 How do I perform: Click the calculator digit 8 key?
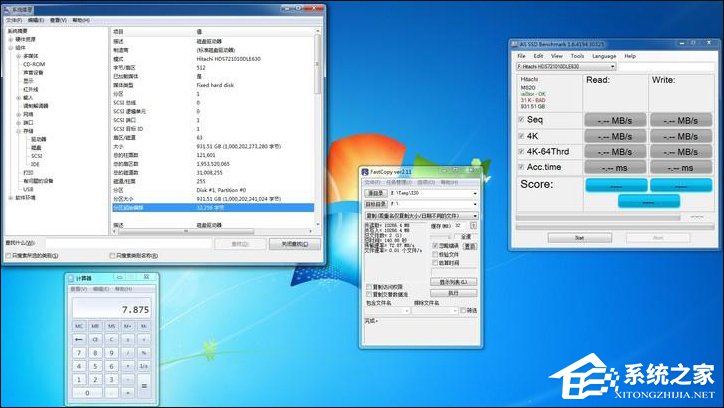tap(95, 353)
